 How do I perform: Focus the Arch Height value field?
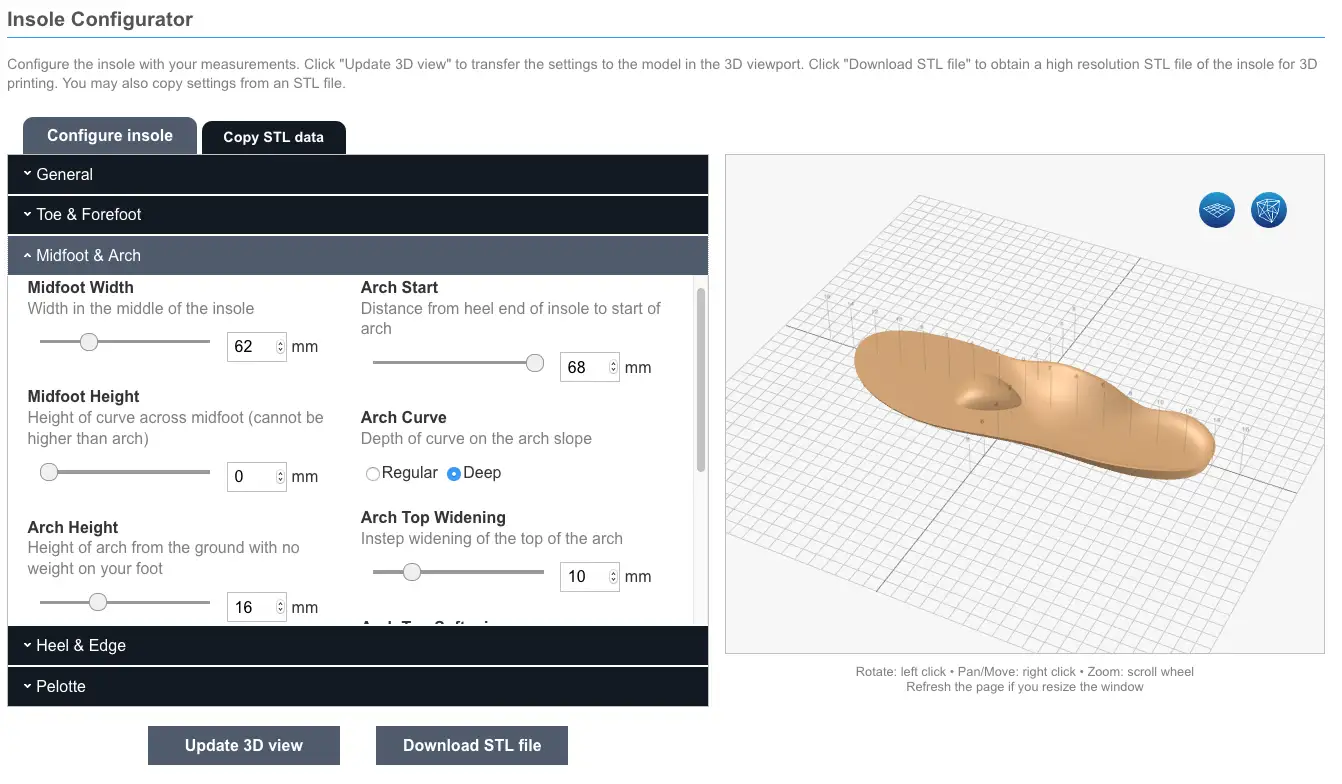pos(257,607)
